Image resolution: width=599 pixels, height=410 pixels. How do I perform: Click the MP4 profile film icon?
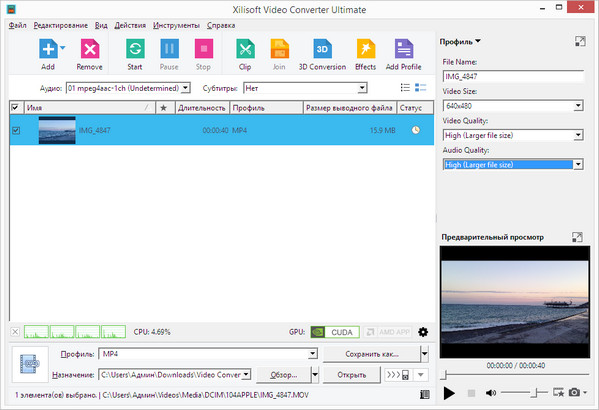point(30,364)
